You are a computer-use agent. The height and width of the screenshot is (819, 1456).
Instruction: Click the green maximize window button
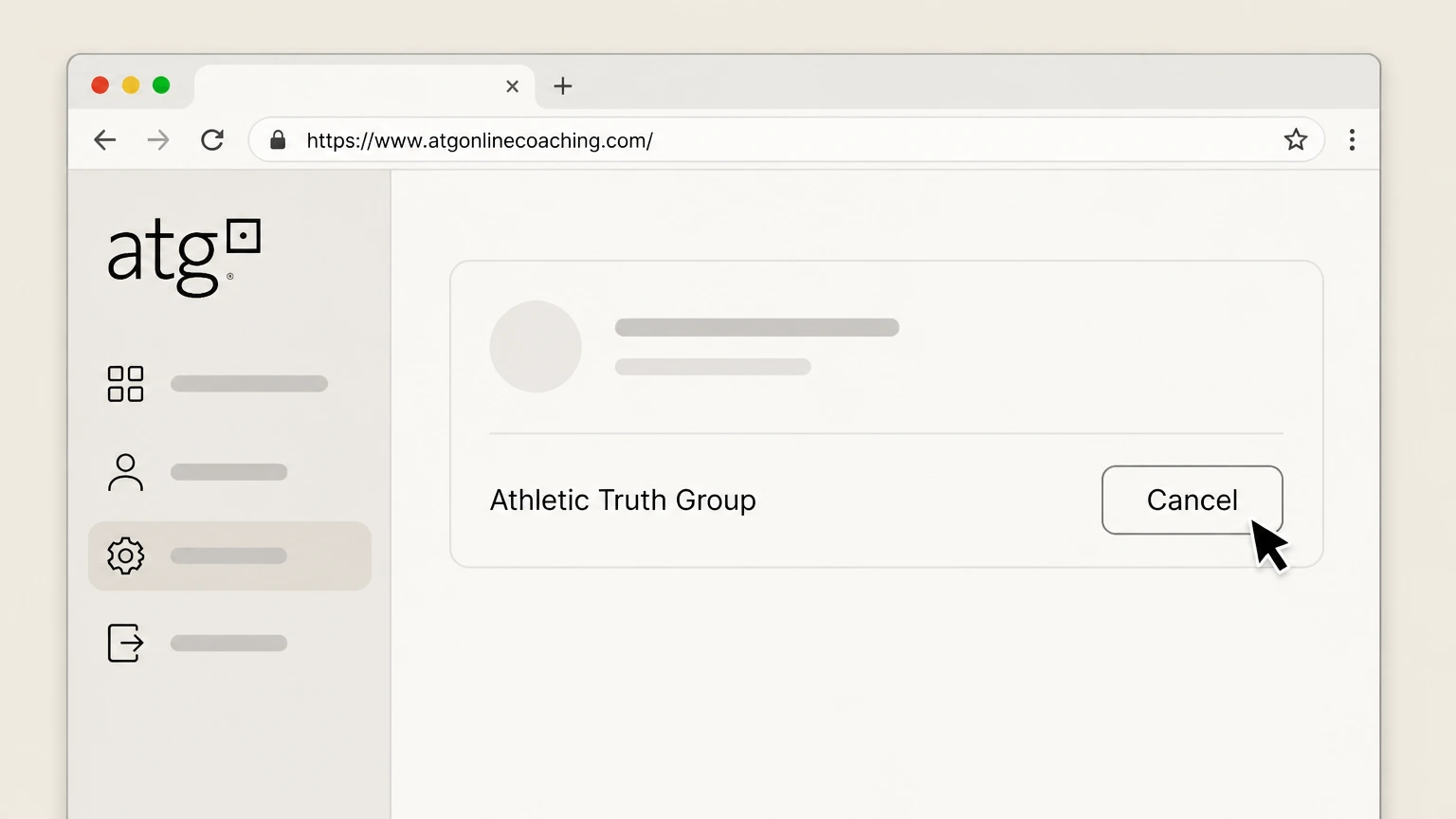[161, 85]
